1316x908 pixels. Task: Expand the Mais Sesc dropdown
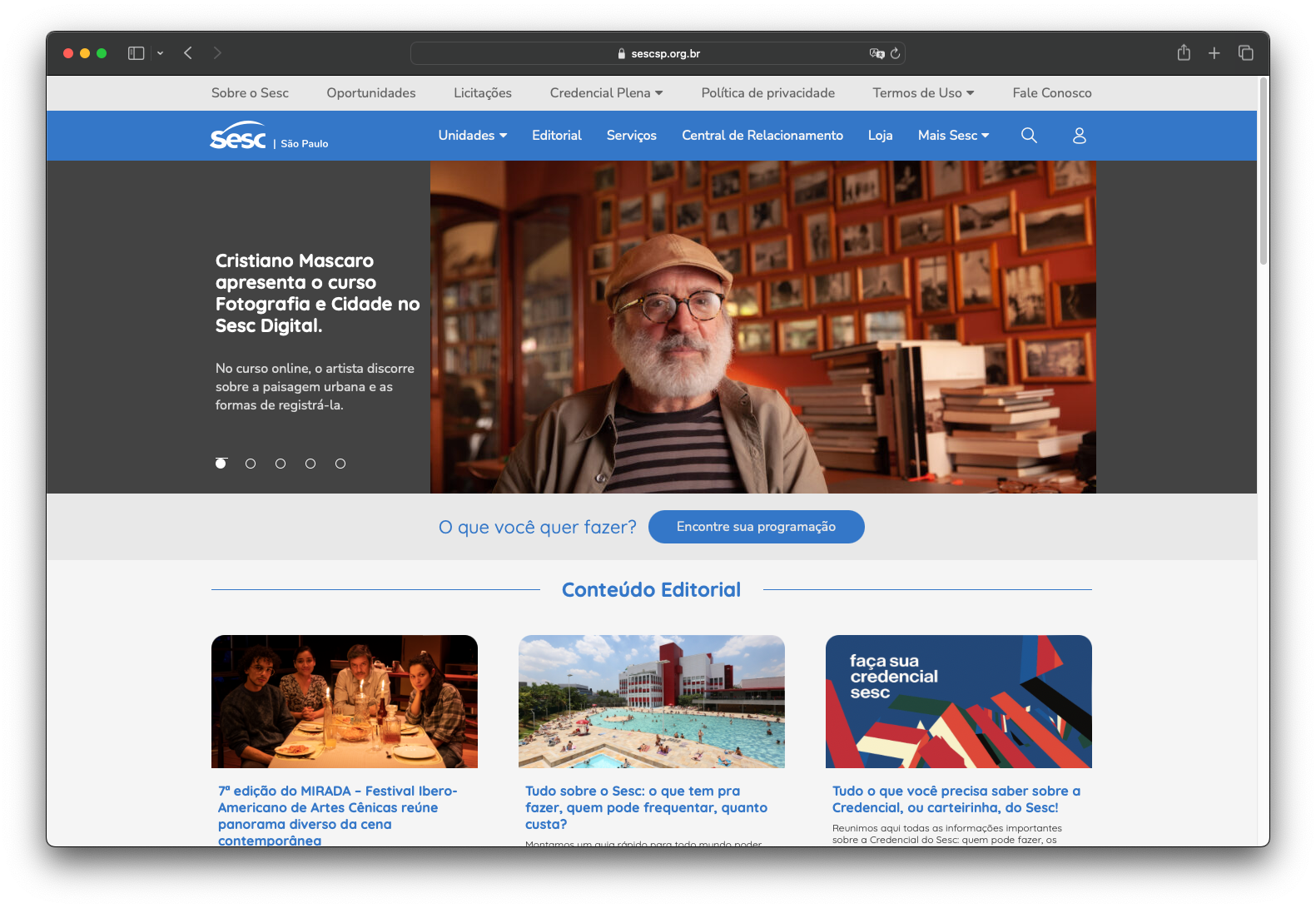pos(953,135)
